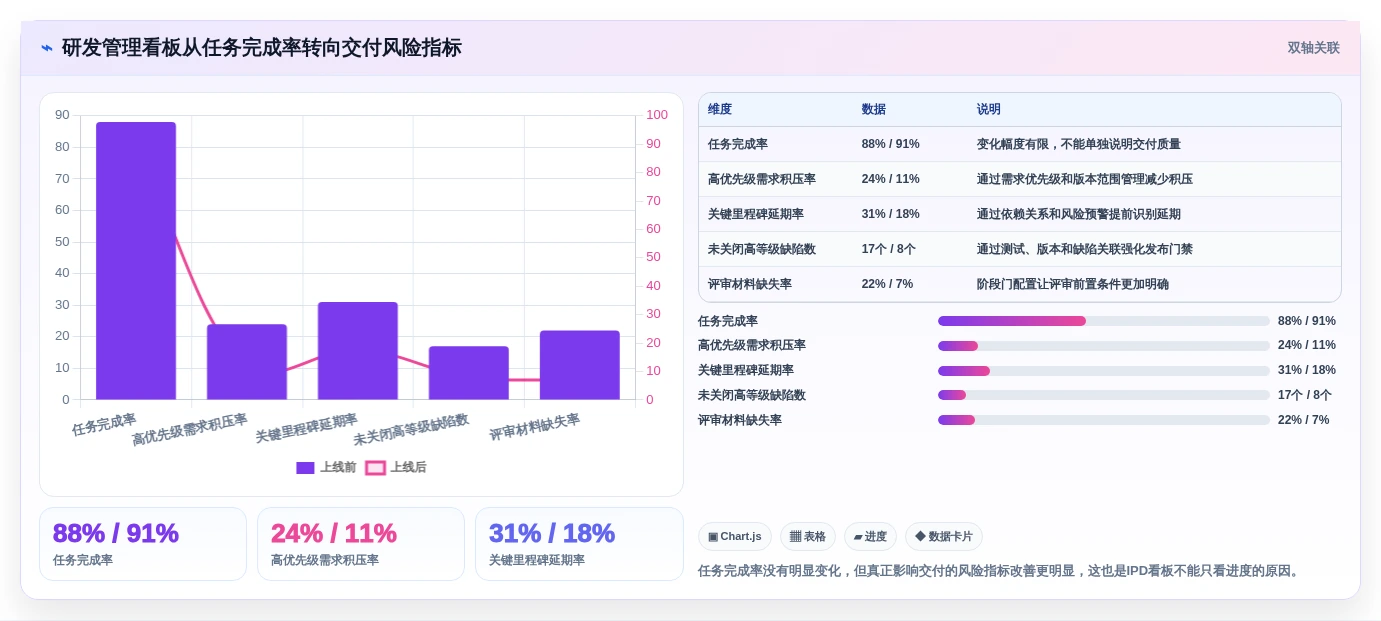Open the 88% / 91% 任务完成率 stat card
This screenshot has width=1381, height=621.
coord(143,544)
